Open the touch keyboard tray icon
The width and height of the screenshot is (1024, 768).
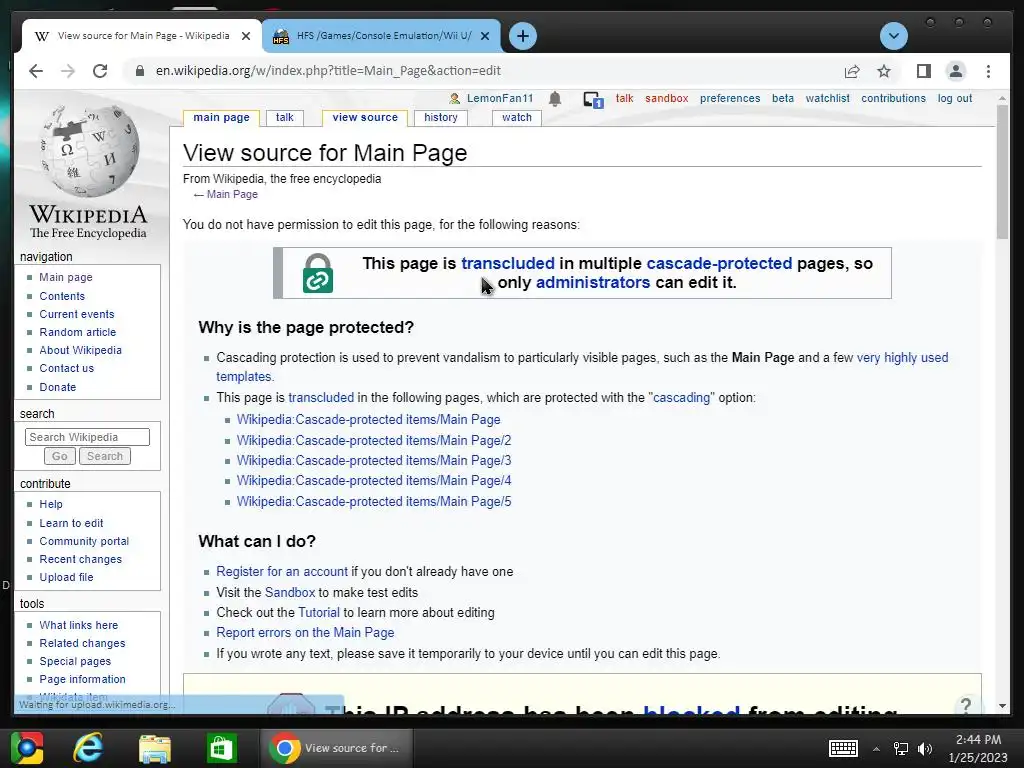(x=843, y=748)
